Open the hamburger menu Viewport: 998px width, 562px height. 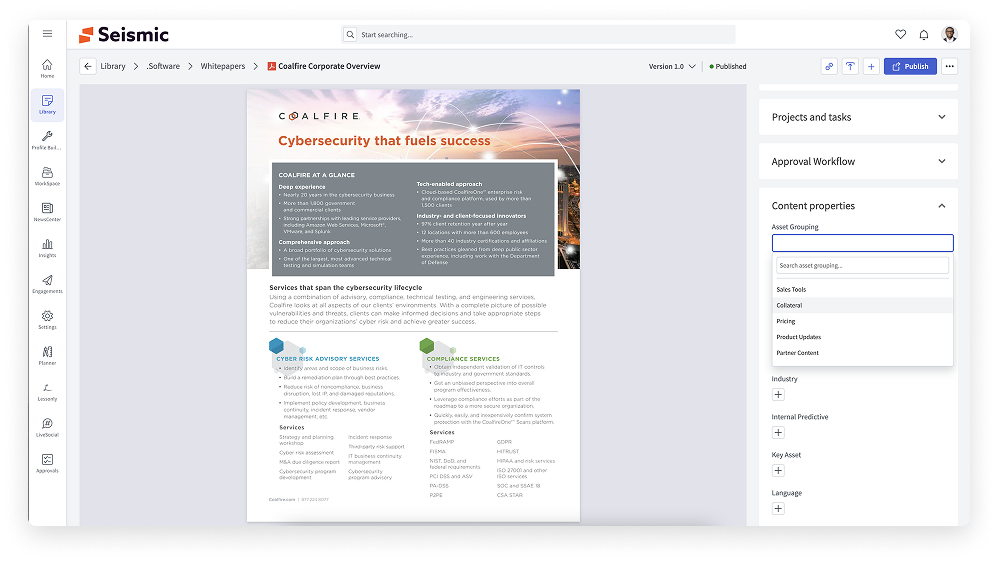pyautogui.click(x=47, y=34)
